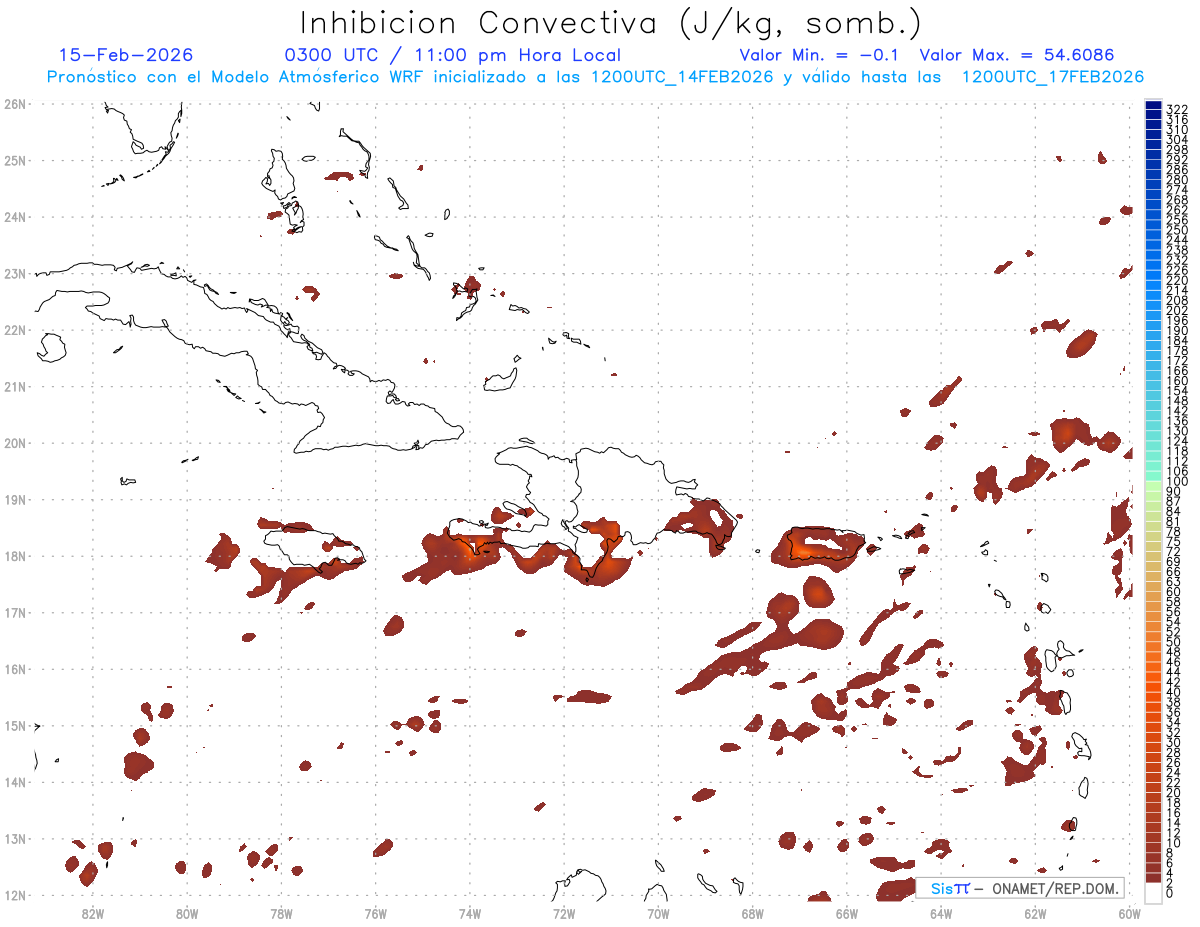Click the latitude label '18N'

[x=14, y=556]
